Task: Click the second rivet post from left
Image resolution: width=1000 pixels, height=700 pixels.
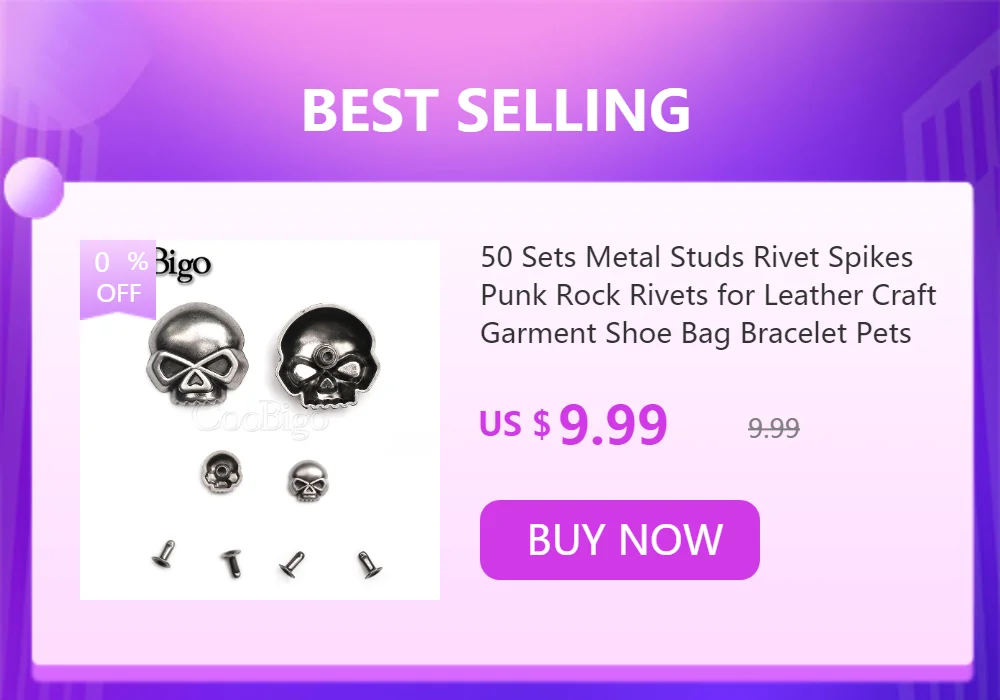Action: (x=232, y=564)
